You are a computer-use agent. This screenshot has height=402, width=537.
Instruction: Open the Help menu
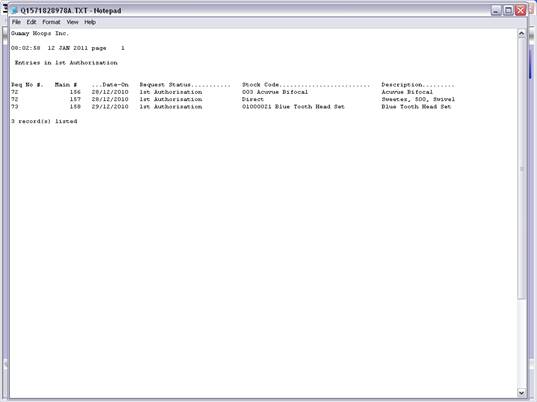(90, 22)
